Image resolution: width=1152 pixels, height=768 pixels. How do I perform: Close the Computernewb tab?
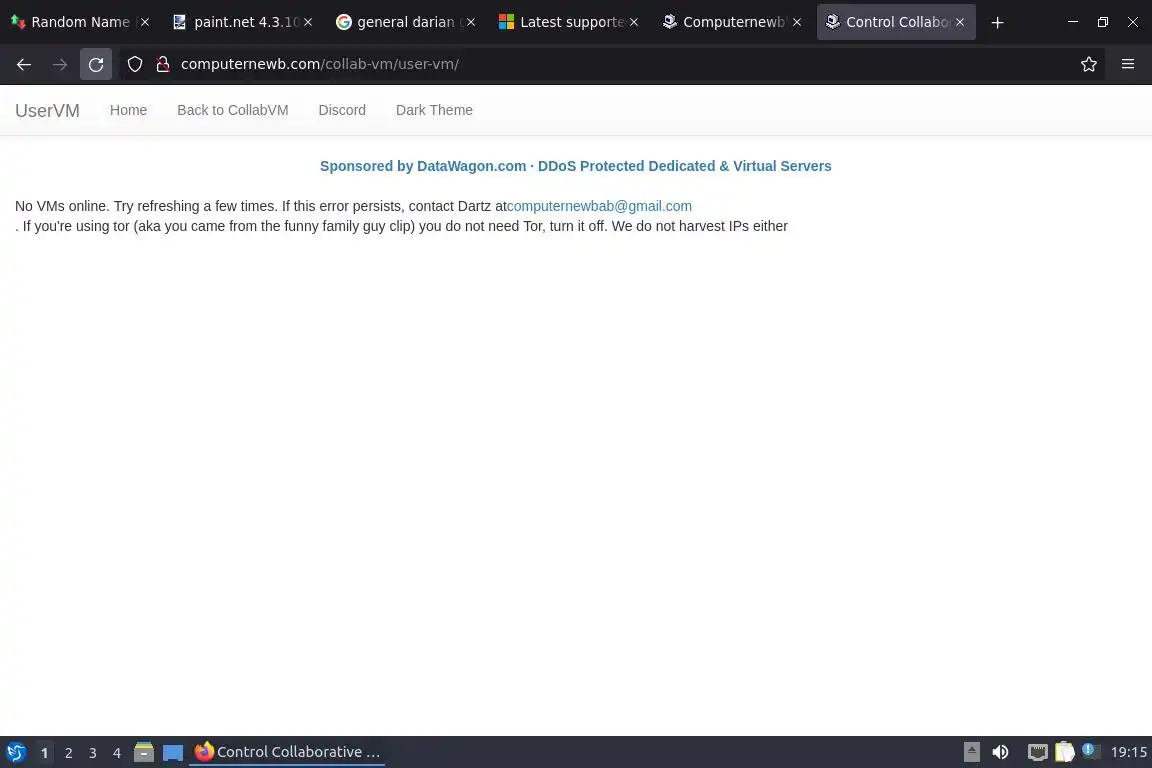[797, 22]
